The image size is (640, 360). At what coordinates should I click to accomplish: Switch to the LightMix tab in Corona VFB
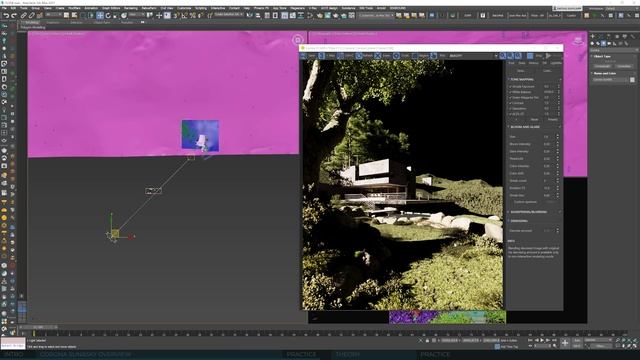coord(556,63)
